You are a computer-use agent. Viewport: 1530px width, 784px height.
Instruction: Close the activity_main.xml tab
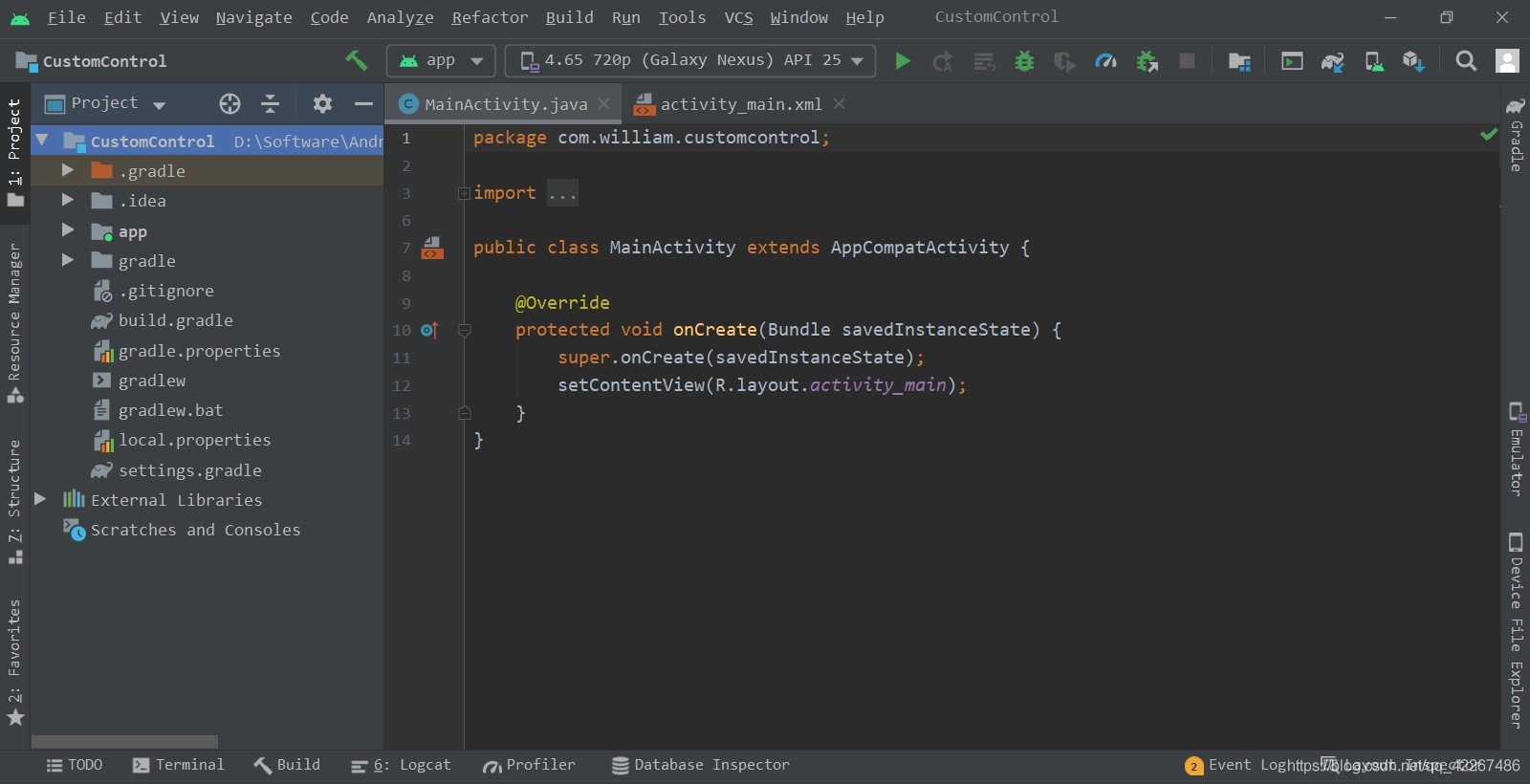click(839, 103)
